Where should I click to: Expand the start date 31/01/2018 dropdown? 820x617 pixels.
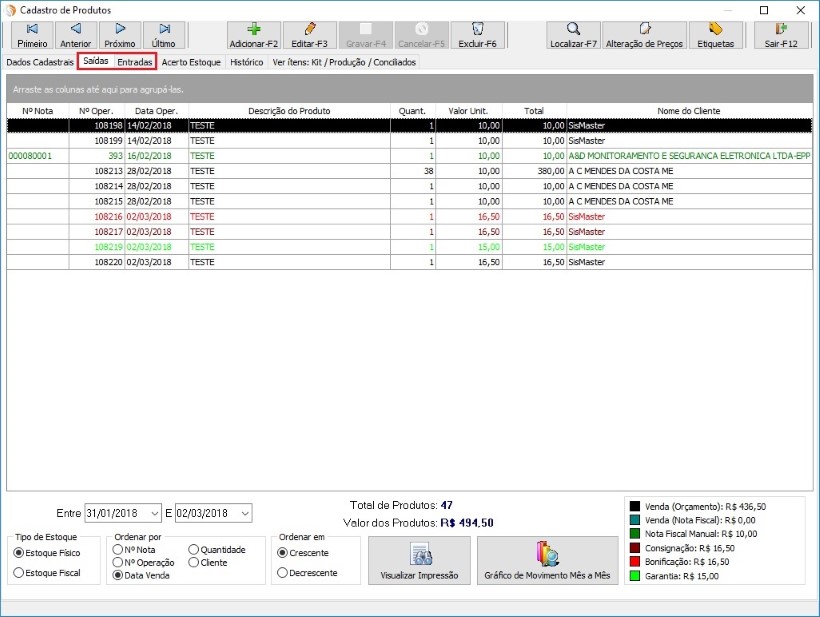tap(153, 513)
